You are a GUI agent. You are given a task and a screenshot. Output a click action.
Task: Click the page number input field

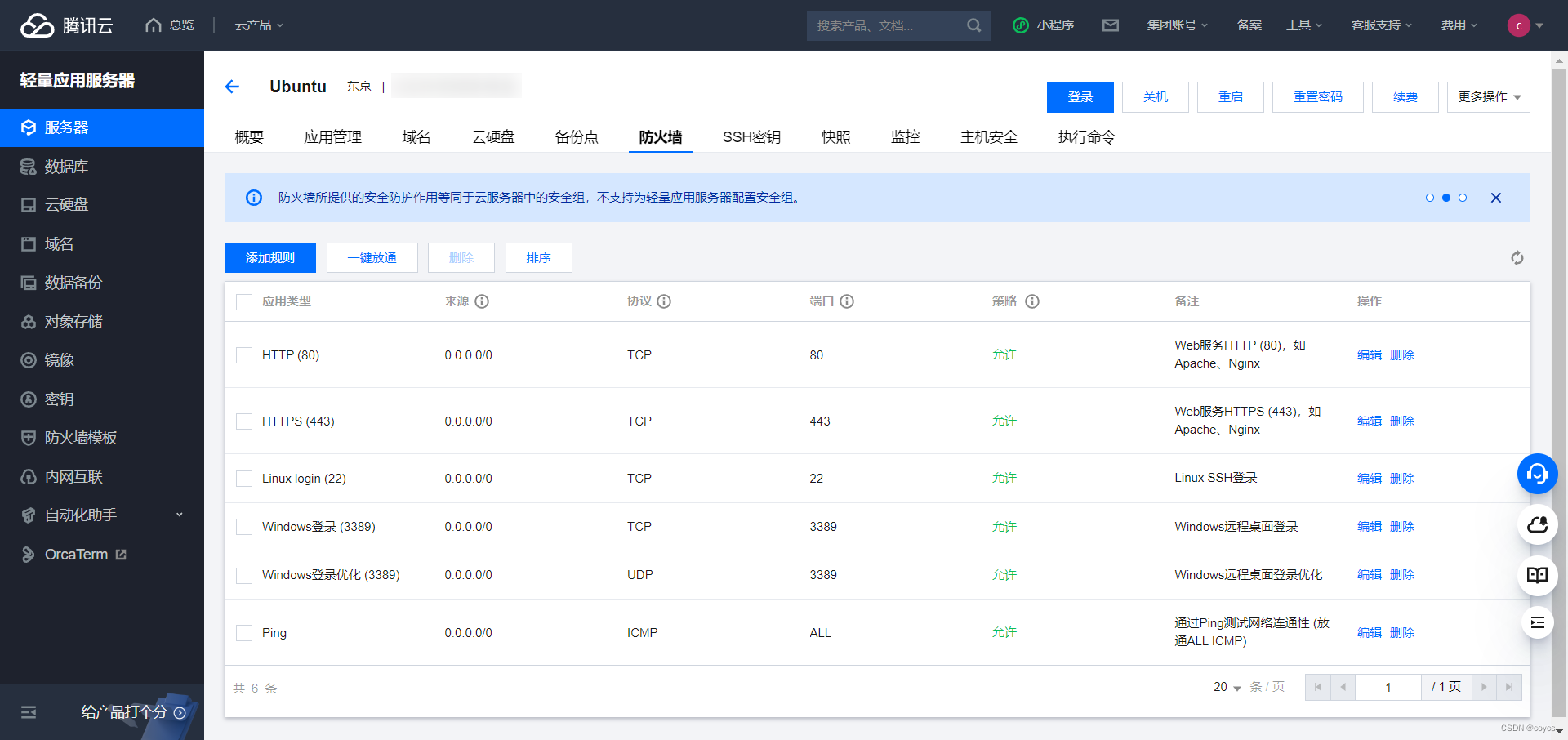tap(1388, 687)
